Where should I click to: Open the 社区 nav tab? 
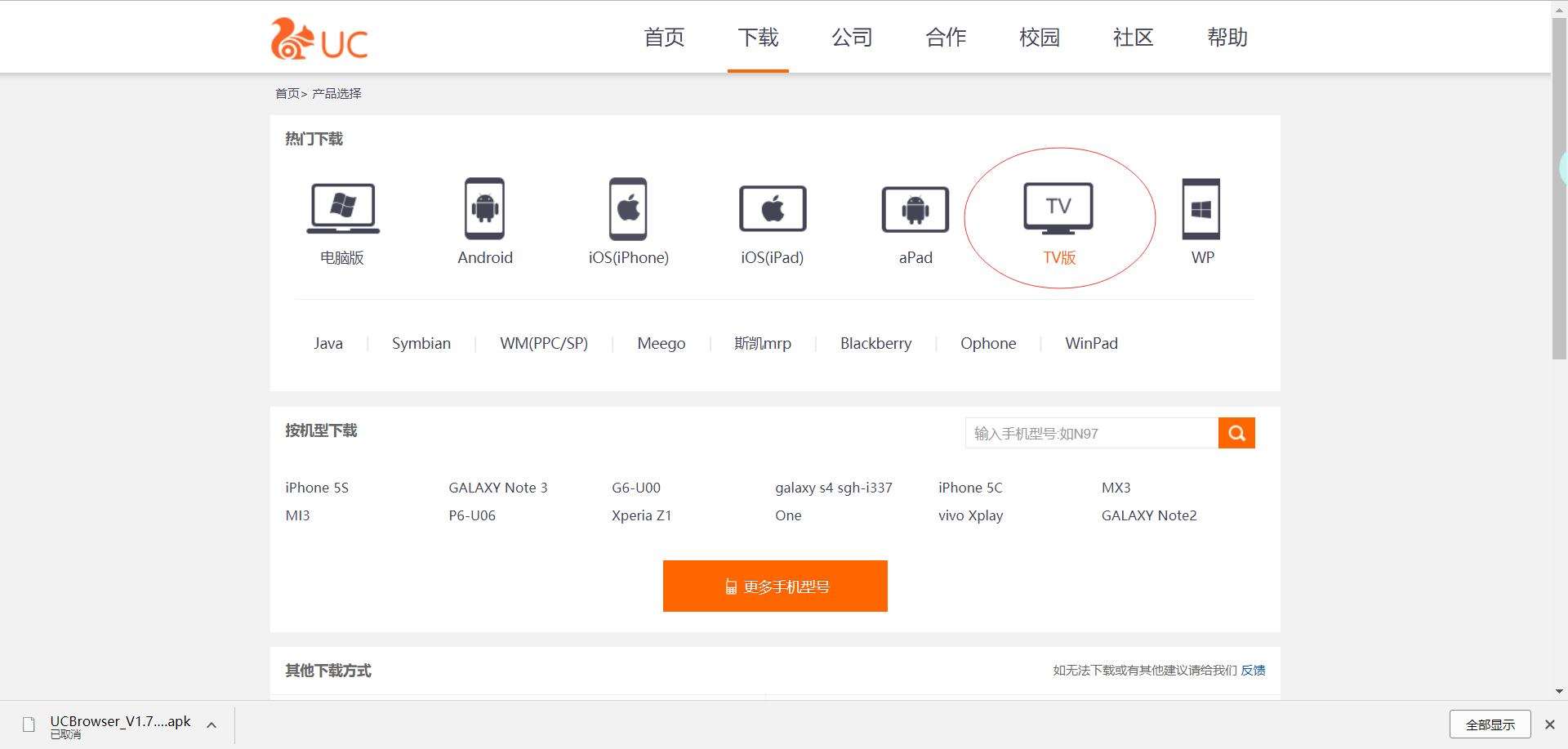(1134, 38)
